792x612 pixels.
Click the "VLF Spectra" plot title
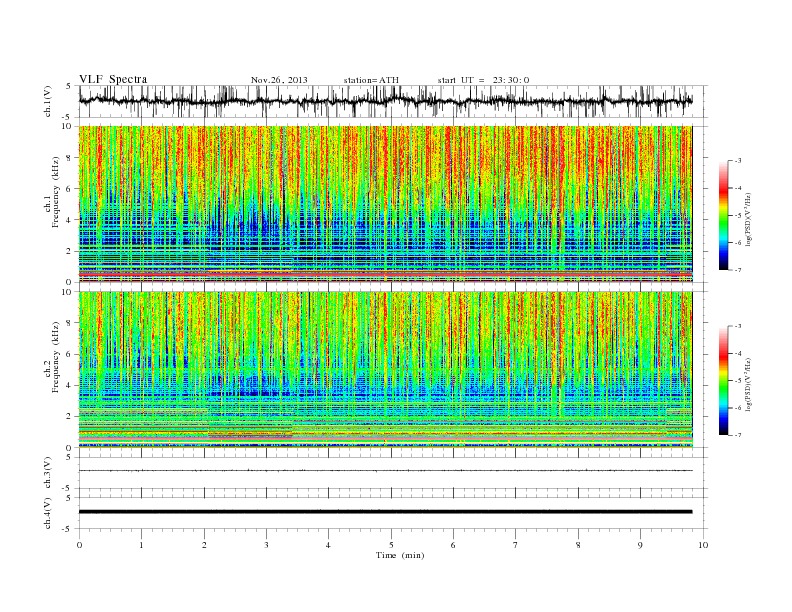113,79
